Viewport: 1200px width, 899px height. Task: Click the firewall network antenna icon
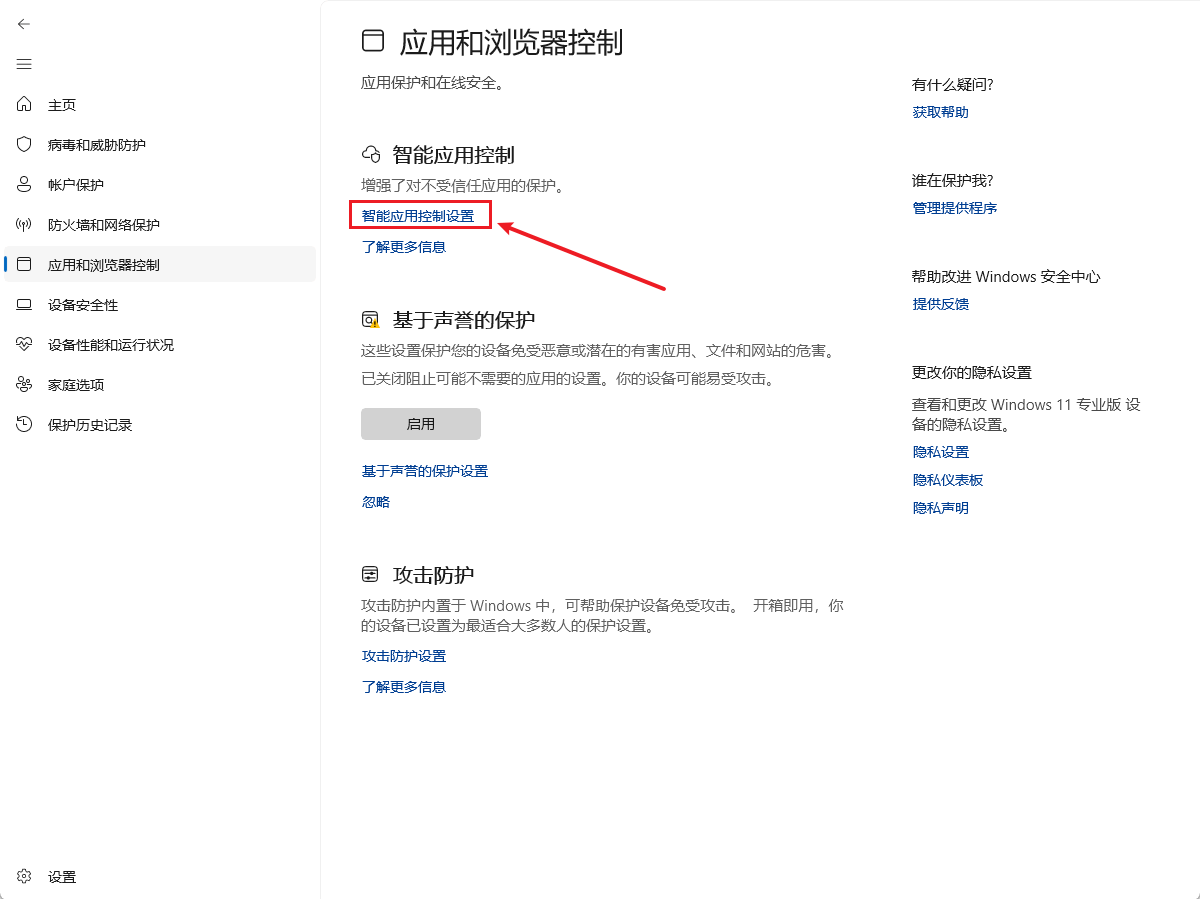[25, 225]
